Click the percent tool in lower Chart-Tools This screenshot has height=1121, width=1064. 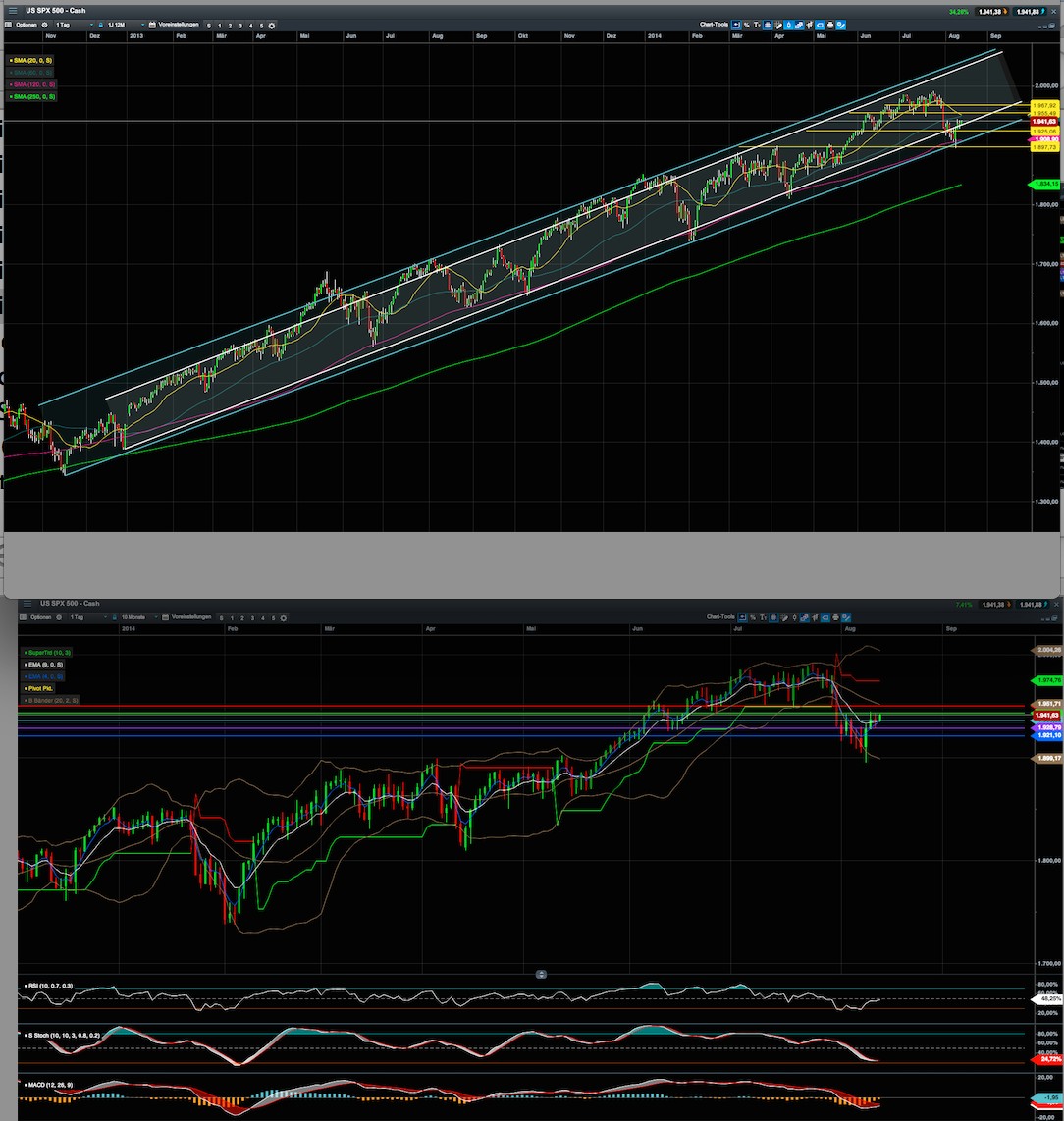(x=753, y=617)
